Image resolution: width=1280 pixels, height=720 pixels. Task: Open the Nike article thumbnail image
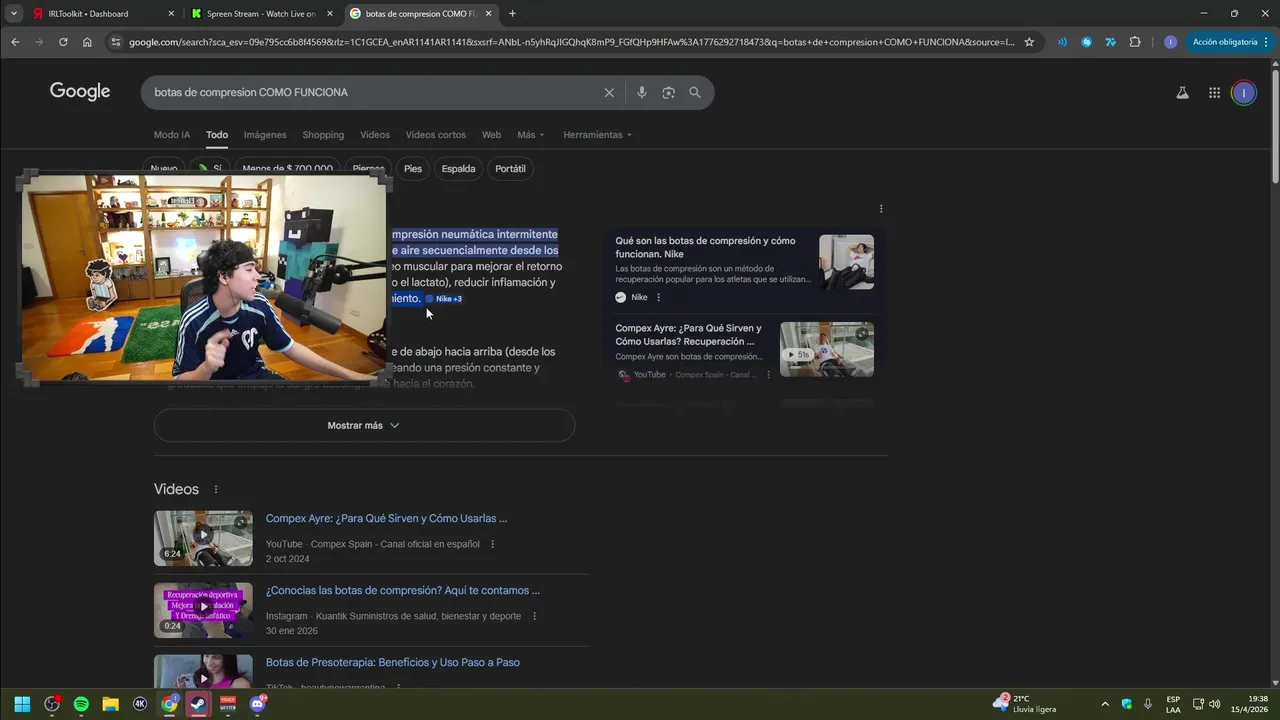point(846,262)
